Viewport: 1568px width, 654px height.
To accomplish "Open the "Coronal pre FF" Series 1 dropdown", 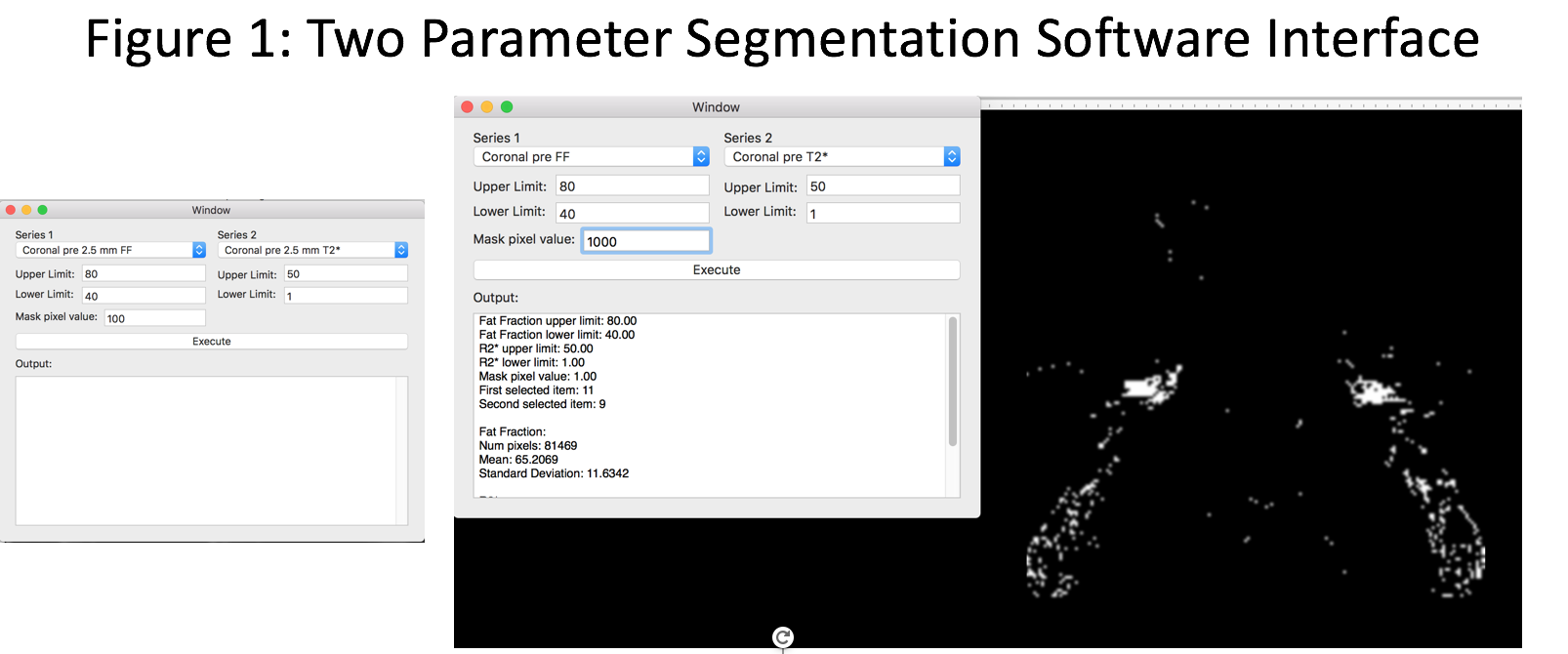I will pyautogui.click(x=591, y=157).
